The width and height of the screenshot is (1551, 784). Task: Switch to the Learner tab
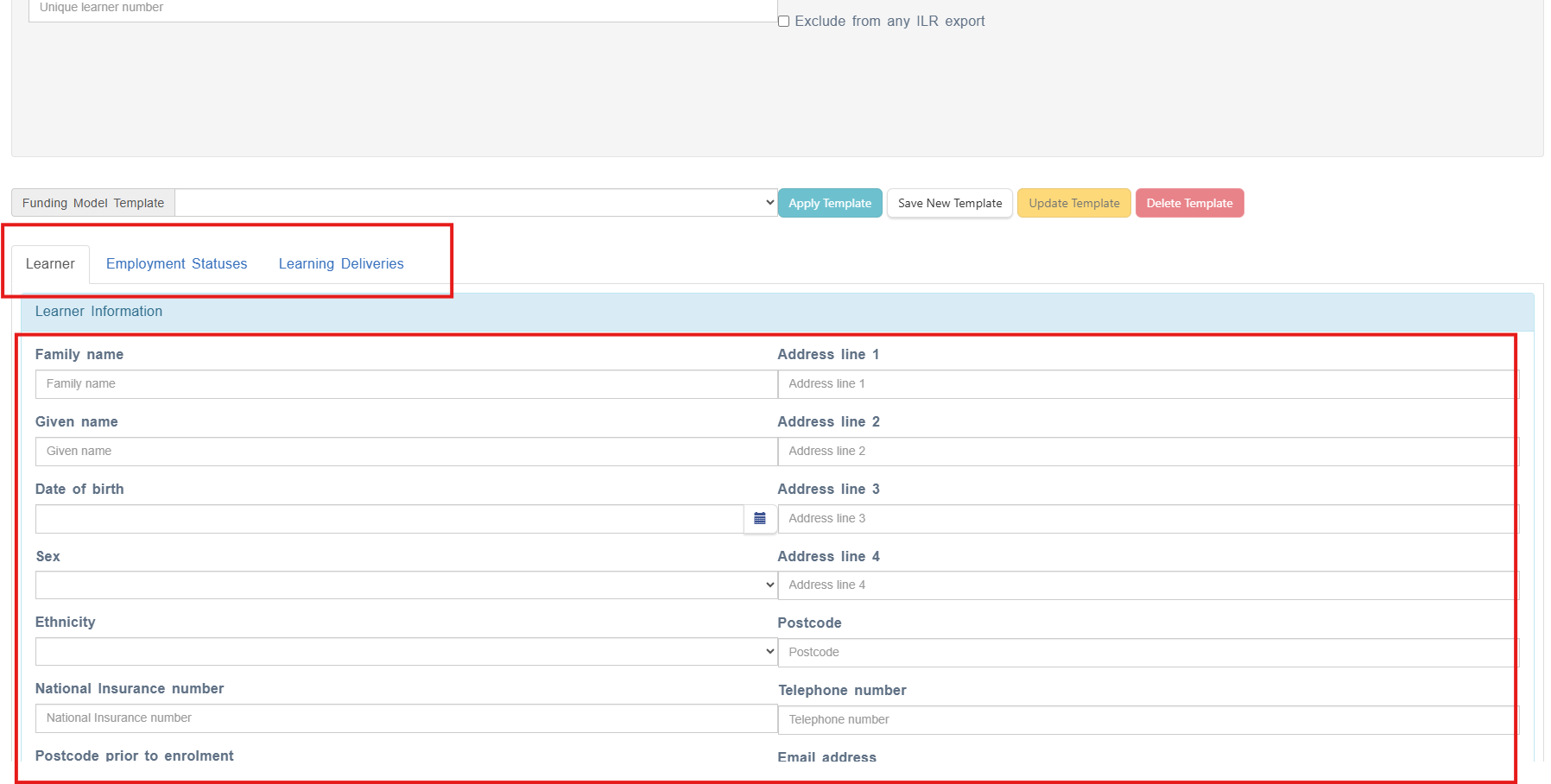[50, 264]
